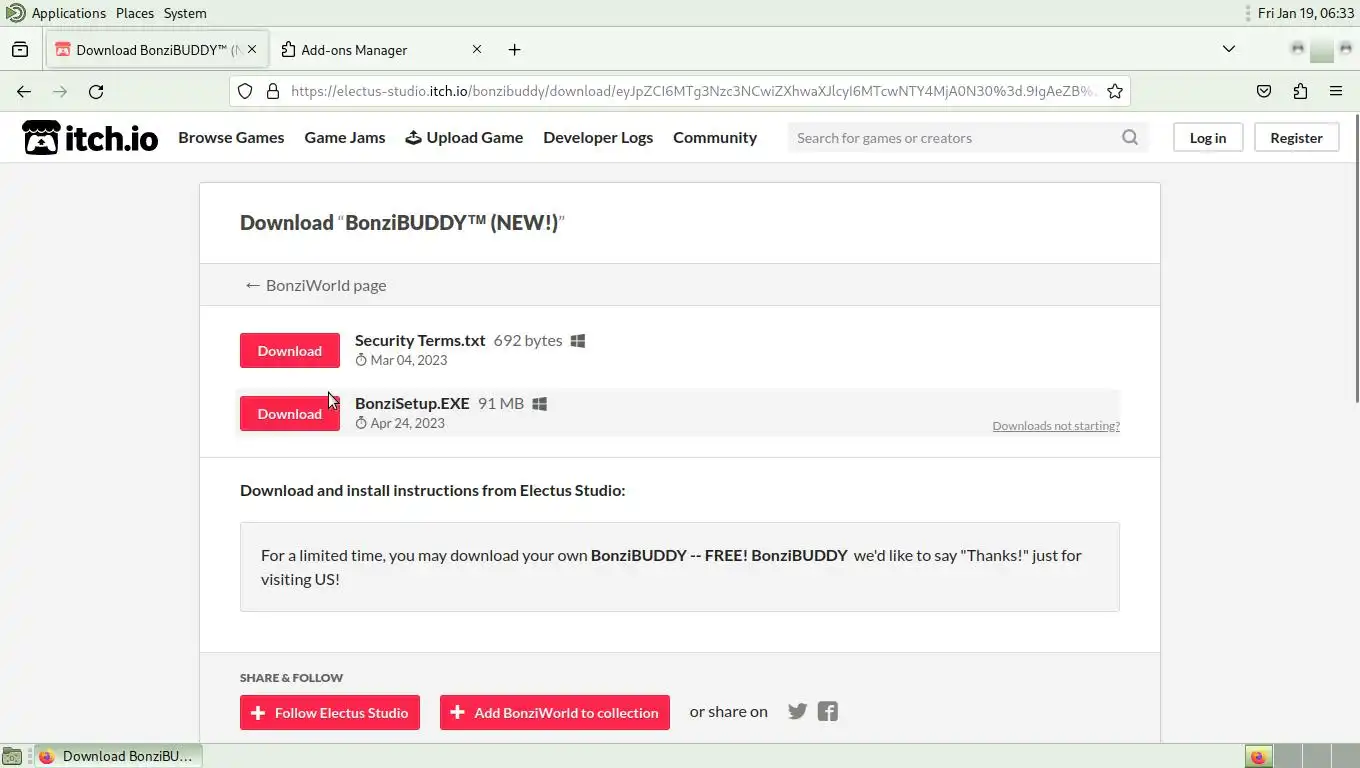The height and width of the screenshot is (768, 1360).
Task: Close the Add-ons Manager tab
Action: [477, 49]
